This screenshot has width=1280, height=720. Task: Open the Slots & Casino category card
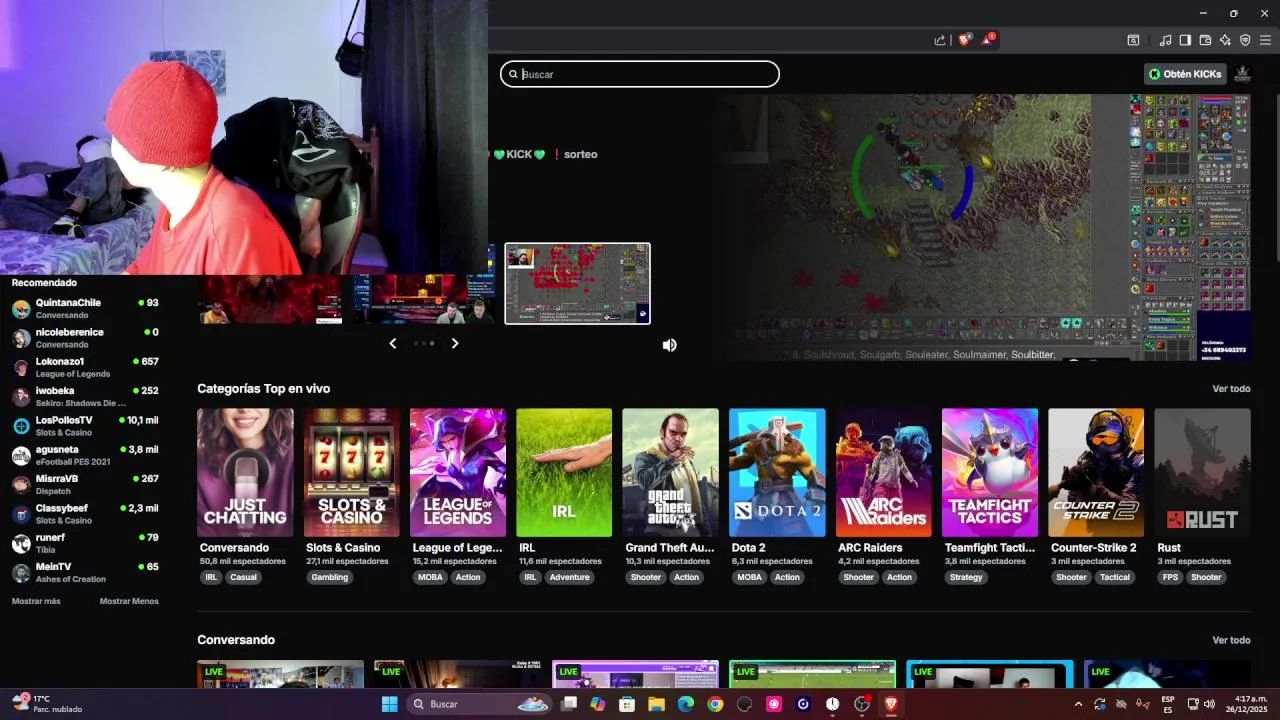coord(352,472)
